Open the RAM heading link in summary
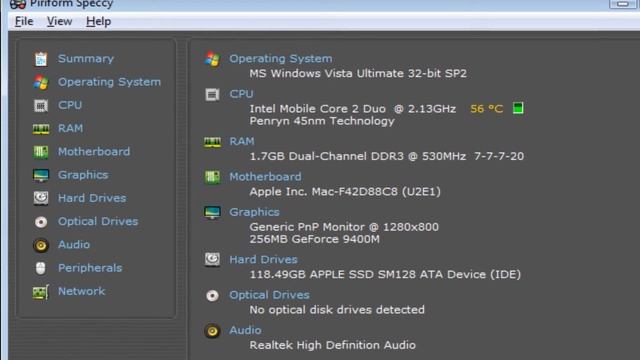 pyautogui.click(x=242, y=141)
